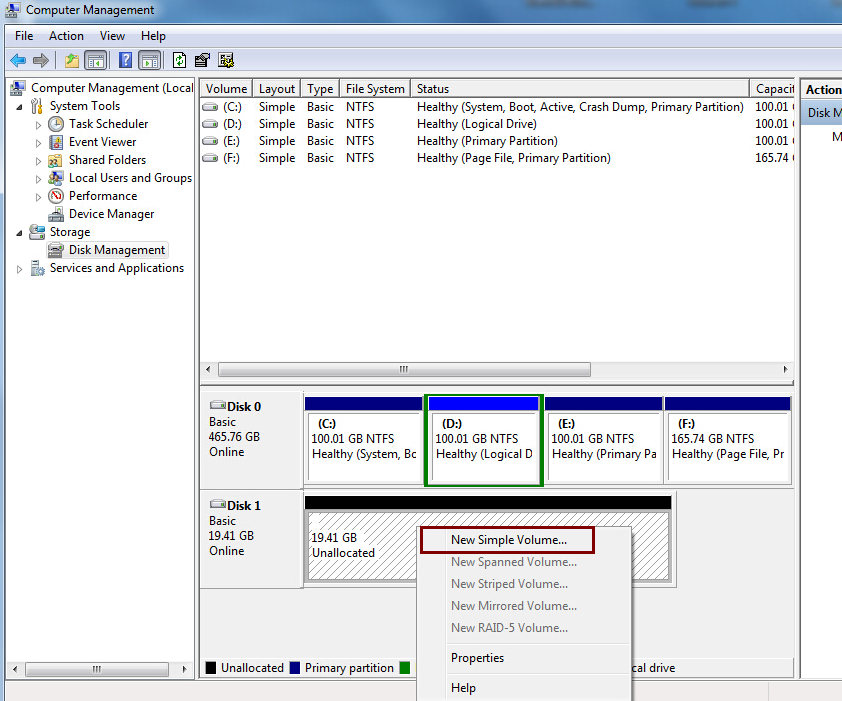Image resolution: width=842 pixels, height=701 pixels.
Task: Click the horizontal scrollbar under volume list
Action: 403,369
